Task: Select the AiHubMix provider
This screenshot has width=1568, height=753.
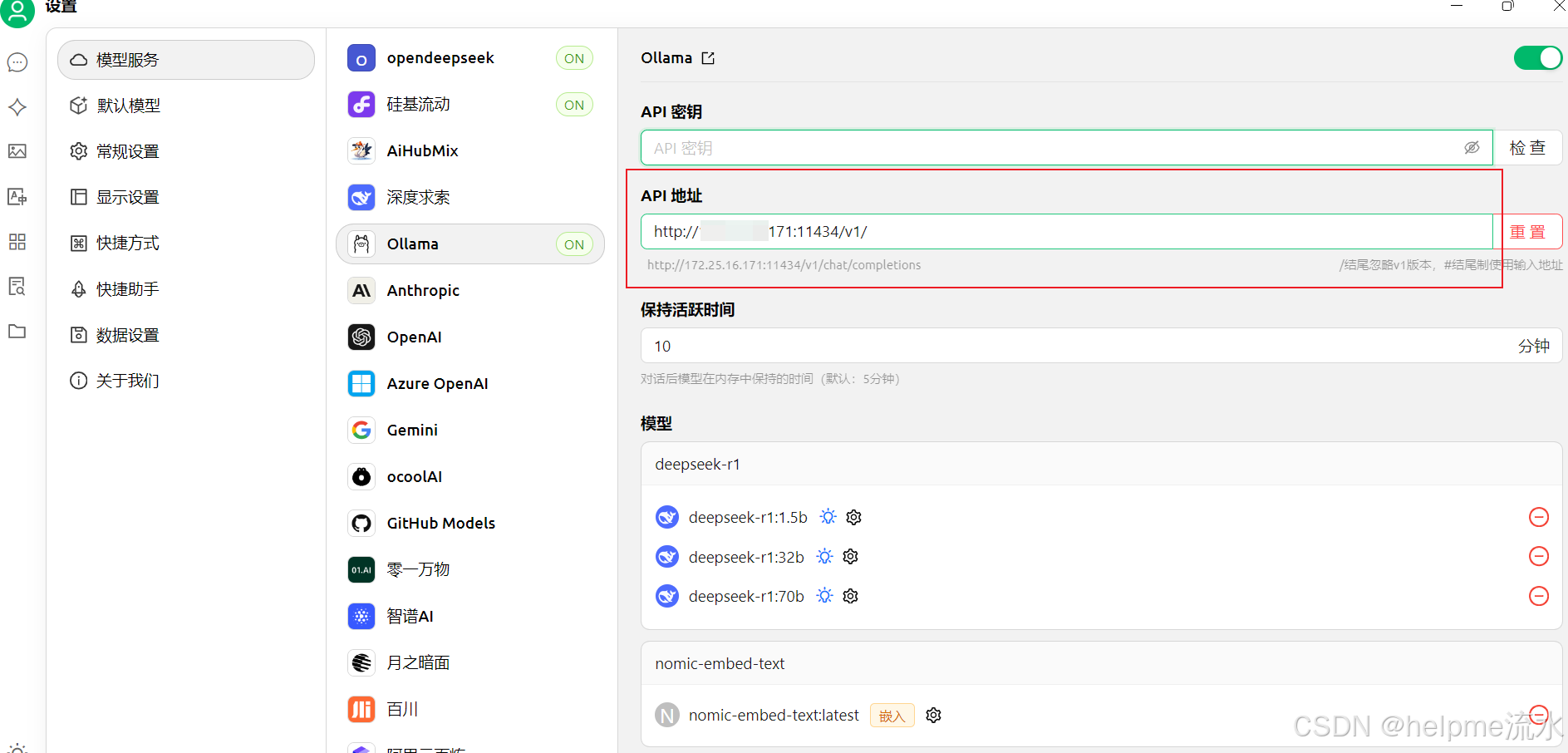Action: [470, 151]
